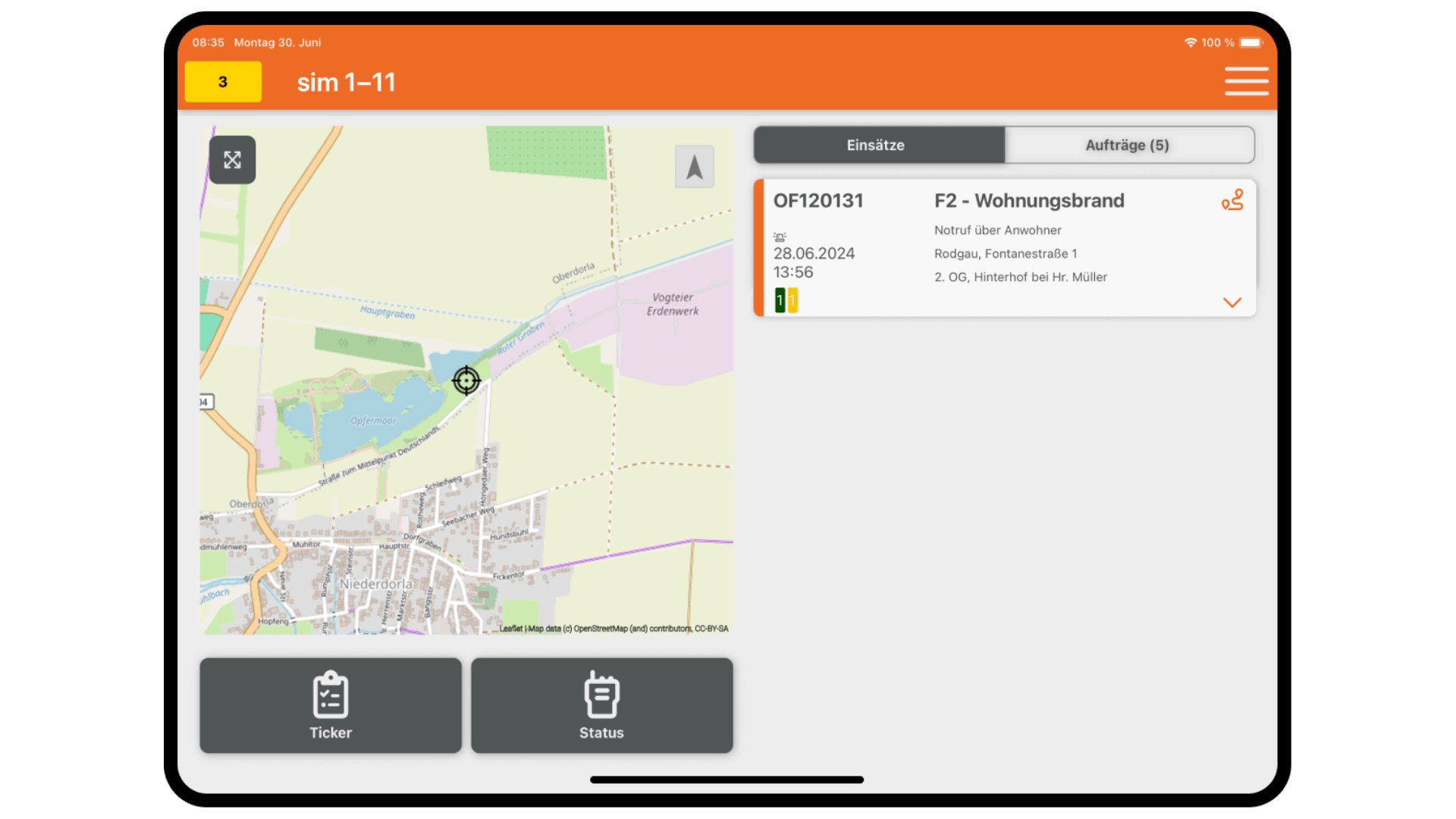Screen dimensions: 1456x819
Task: Click the compass arrow icon on the map
Action: [x=694, y=167]
